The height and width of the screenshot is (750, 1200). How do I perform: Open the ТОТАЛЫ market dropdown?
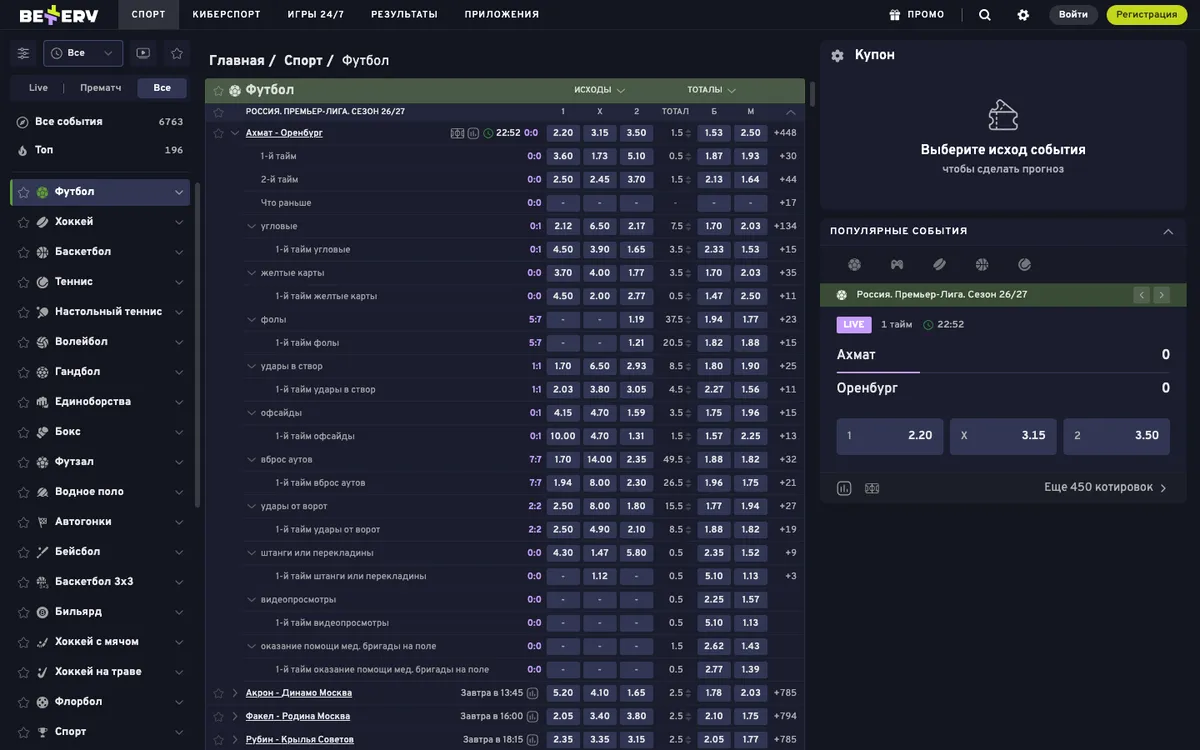[x=712, y=90]
